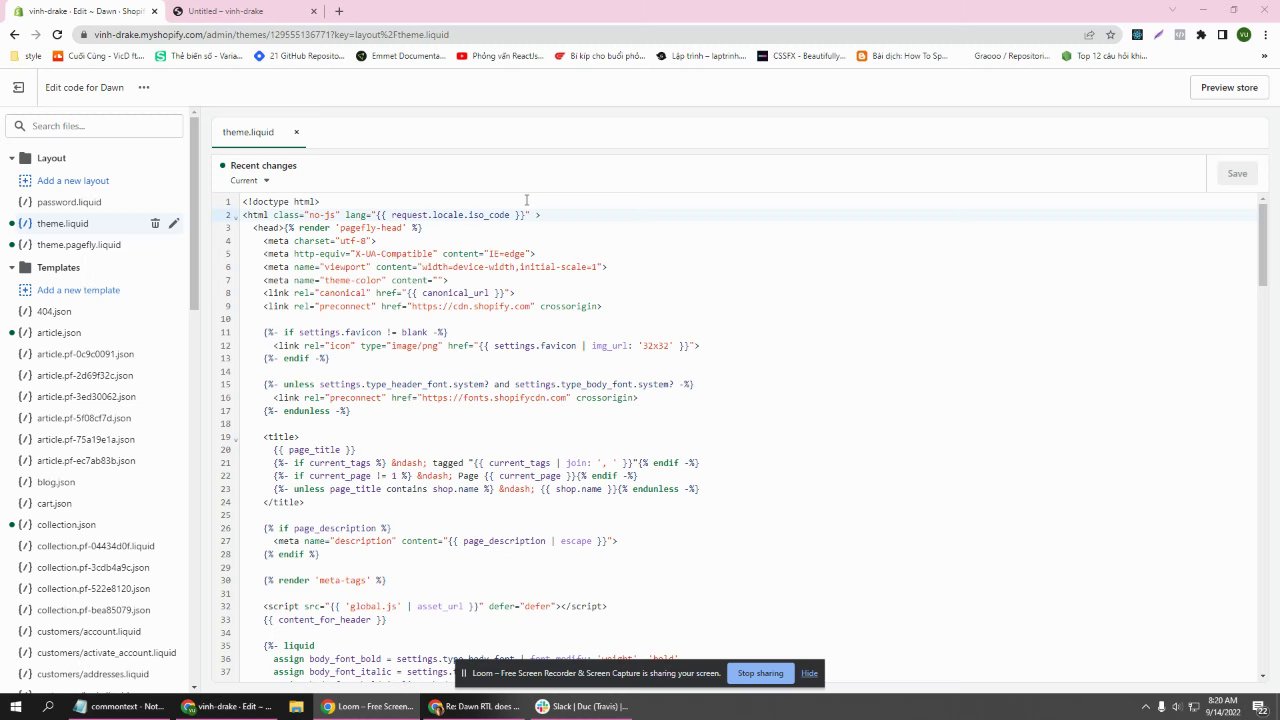This screenshot has width=1280, height=720.
Task: Open customers/addresses.liquid file
Action: click(93, 674)
